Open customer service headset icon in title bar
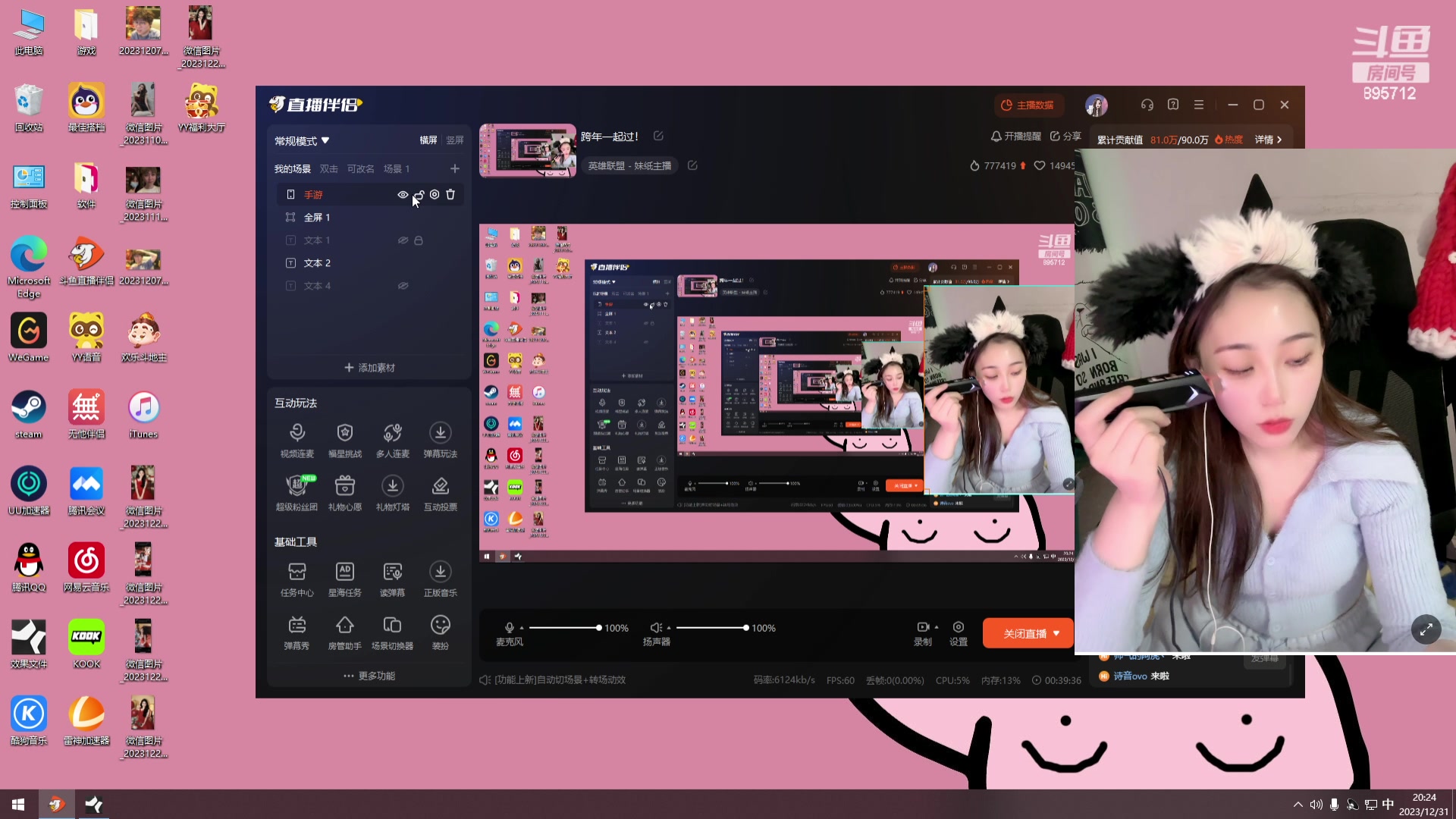The image size is (1456, 819). (x=1147, y=105)
